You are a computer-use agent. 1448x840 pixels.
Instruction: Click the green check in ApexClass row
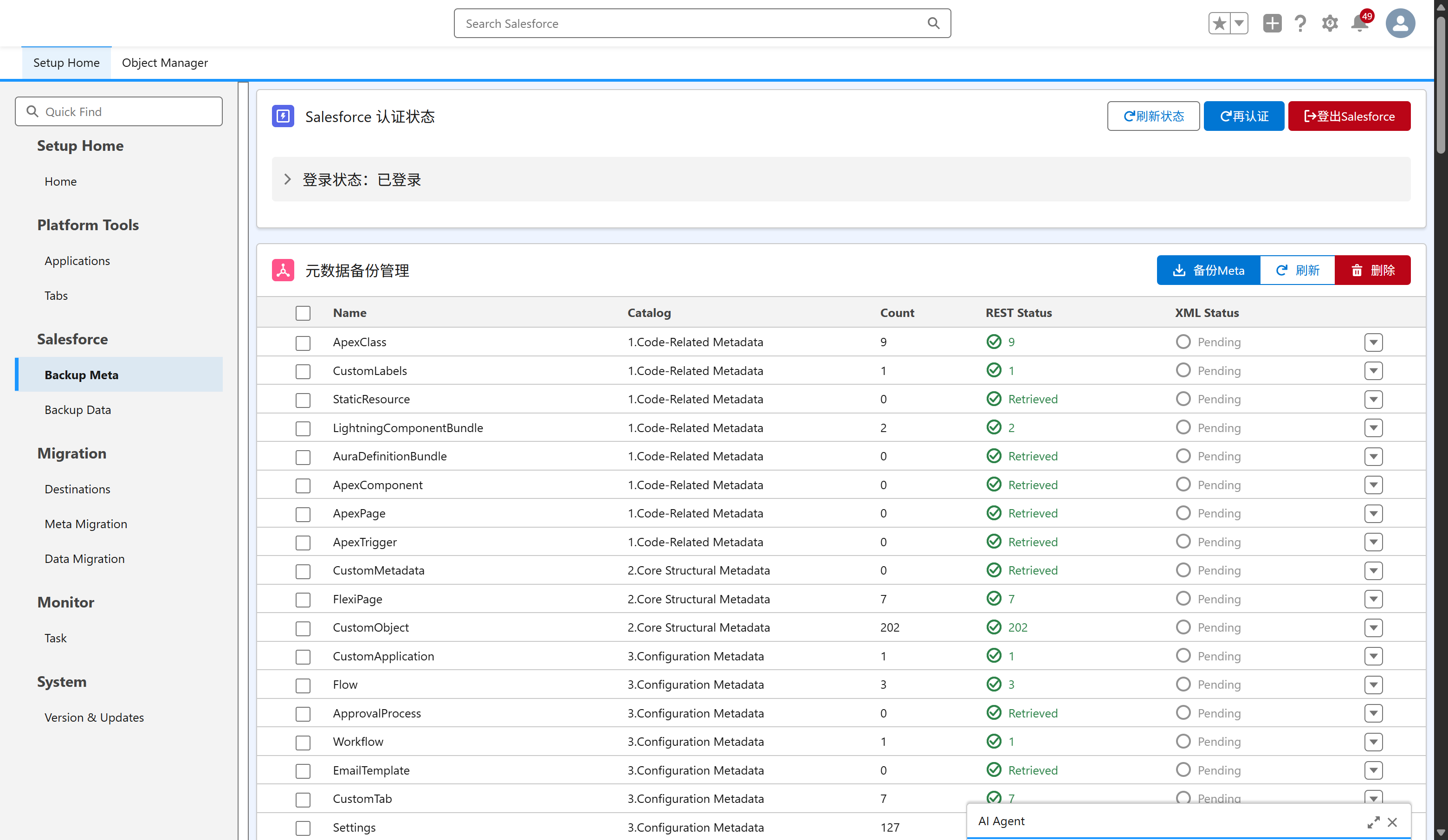(x=994, y=342)
